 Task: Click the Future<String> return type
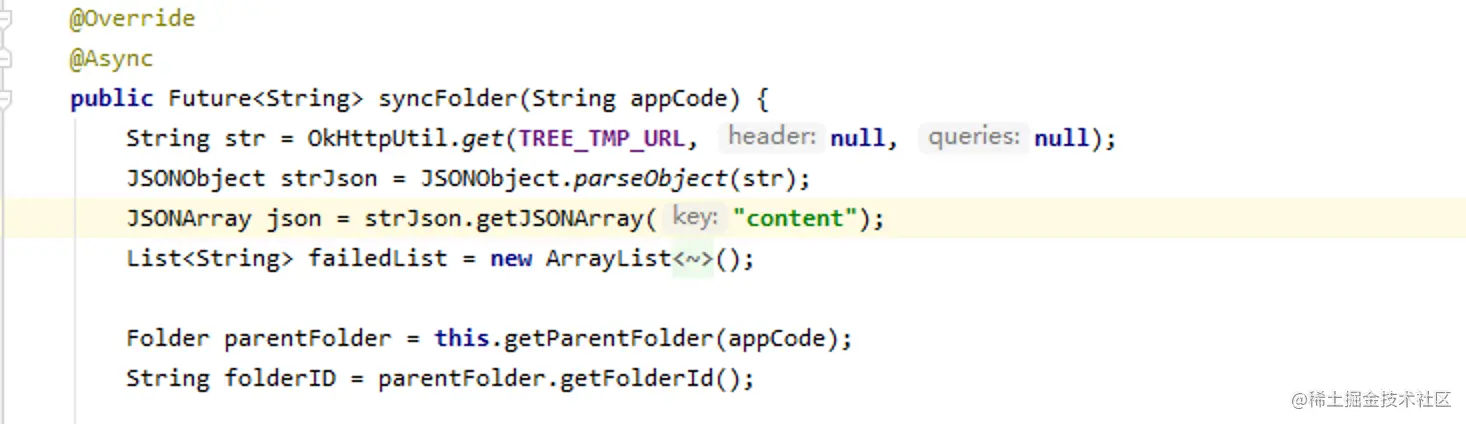pos(266,99)
